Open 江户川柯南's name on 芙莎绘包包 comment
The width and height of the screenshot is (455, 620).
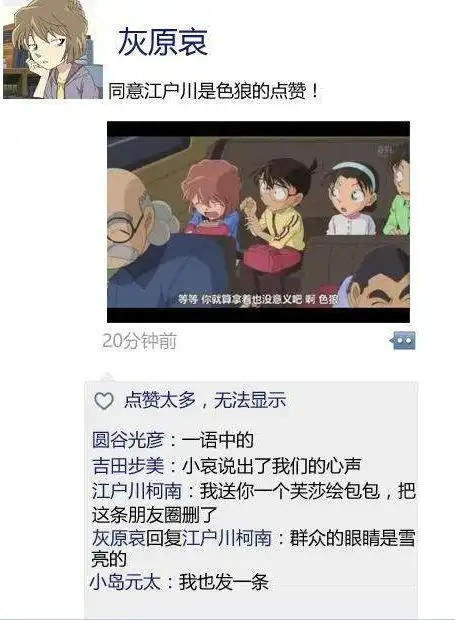coord(137,491)
